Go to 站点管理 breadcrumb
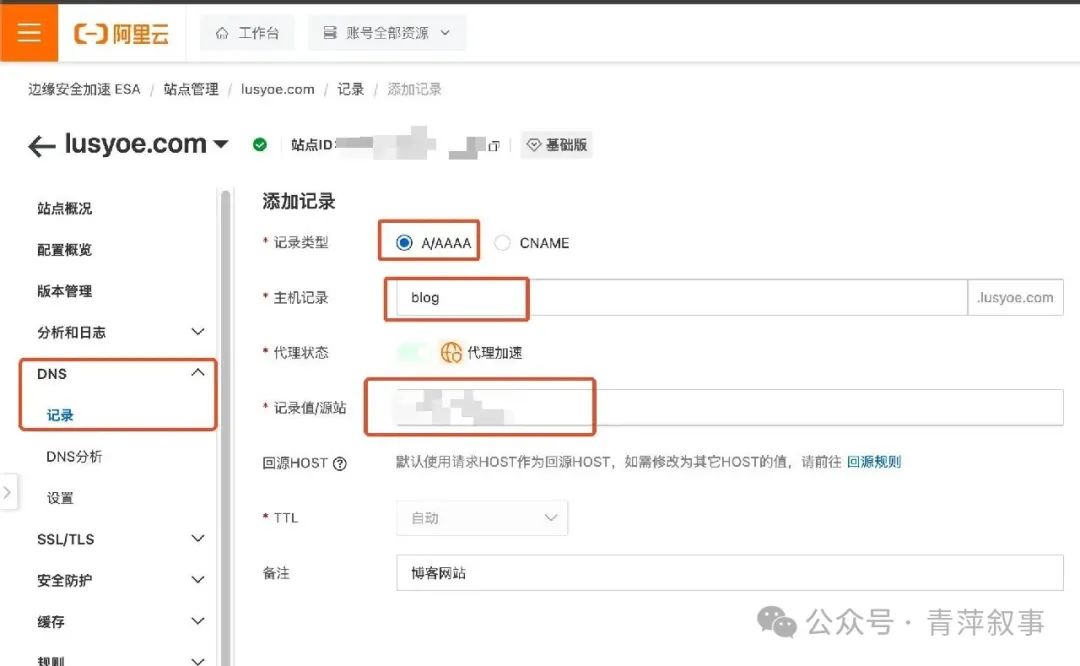Image resolution: width=1080 pixels, height=666 pixels. coord(191,90)
